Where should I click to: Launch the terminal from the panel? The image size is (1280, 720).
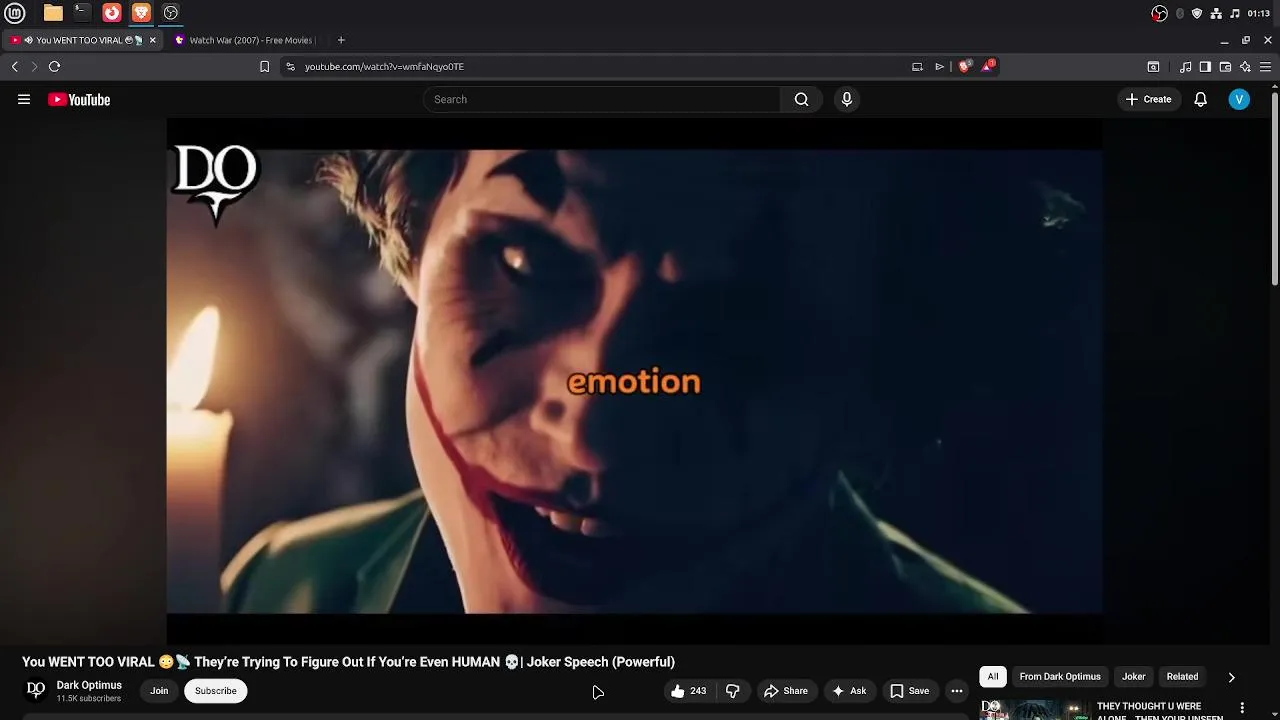point(82,13)
